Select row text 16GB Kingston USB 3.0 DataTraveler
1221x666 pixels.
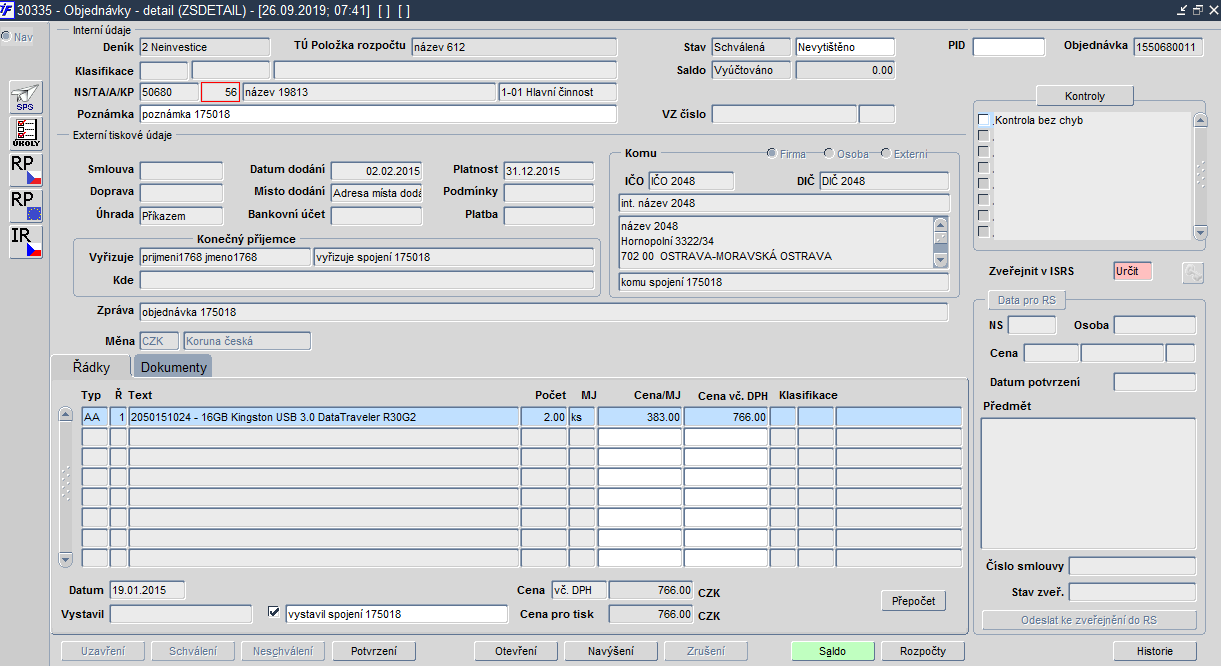[324, 417]
